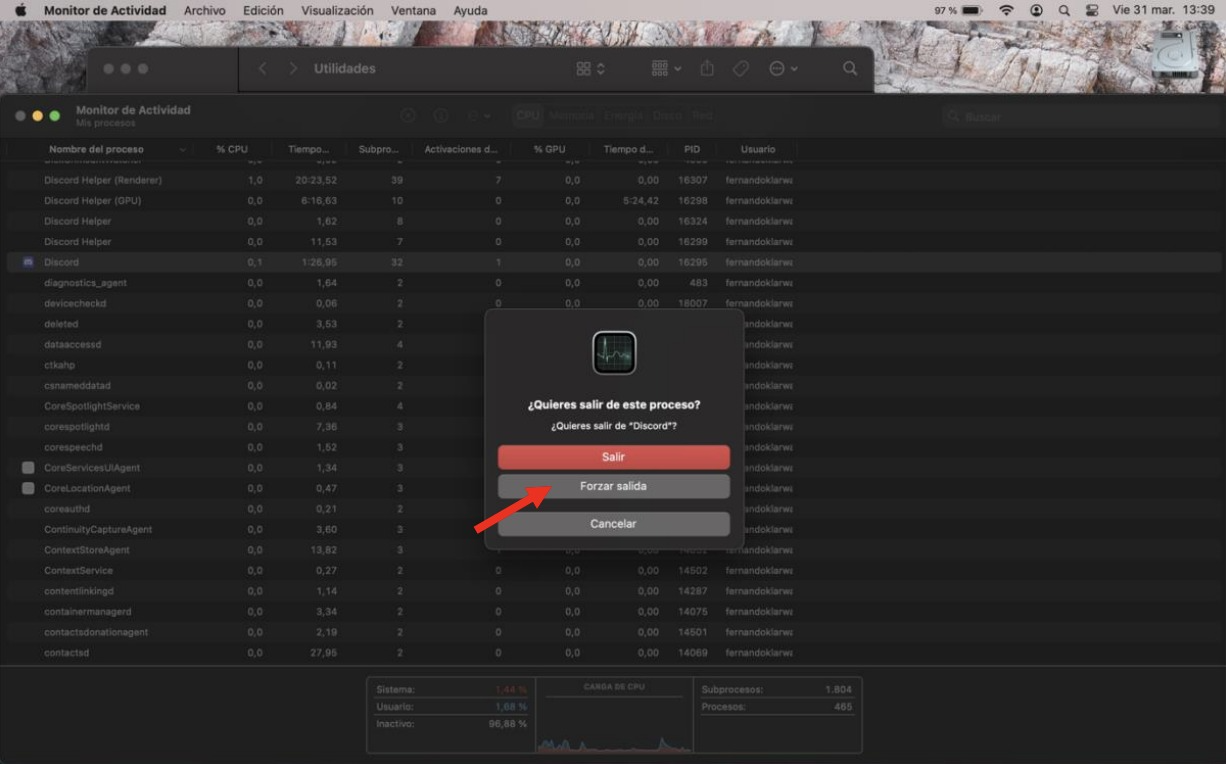Open Control Center from menu bar
The image size is (1226, 764).
click(1092, 10)
